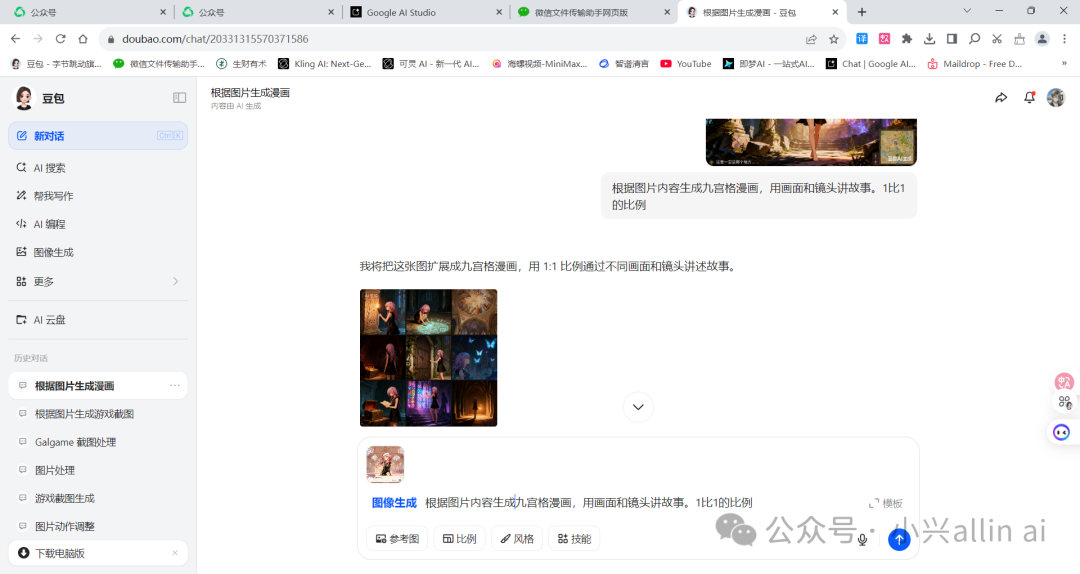Reload the page
This screenshot has height=574, width=1080.
coord(61,39)
